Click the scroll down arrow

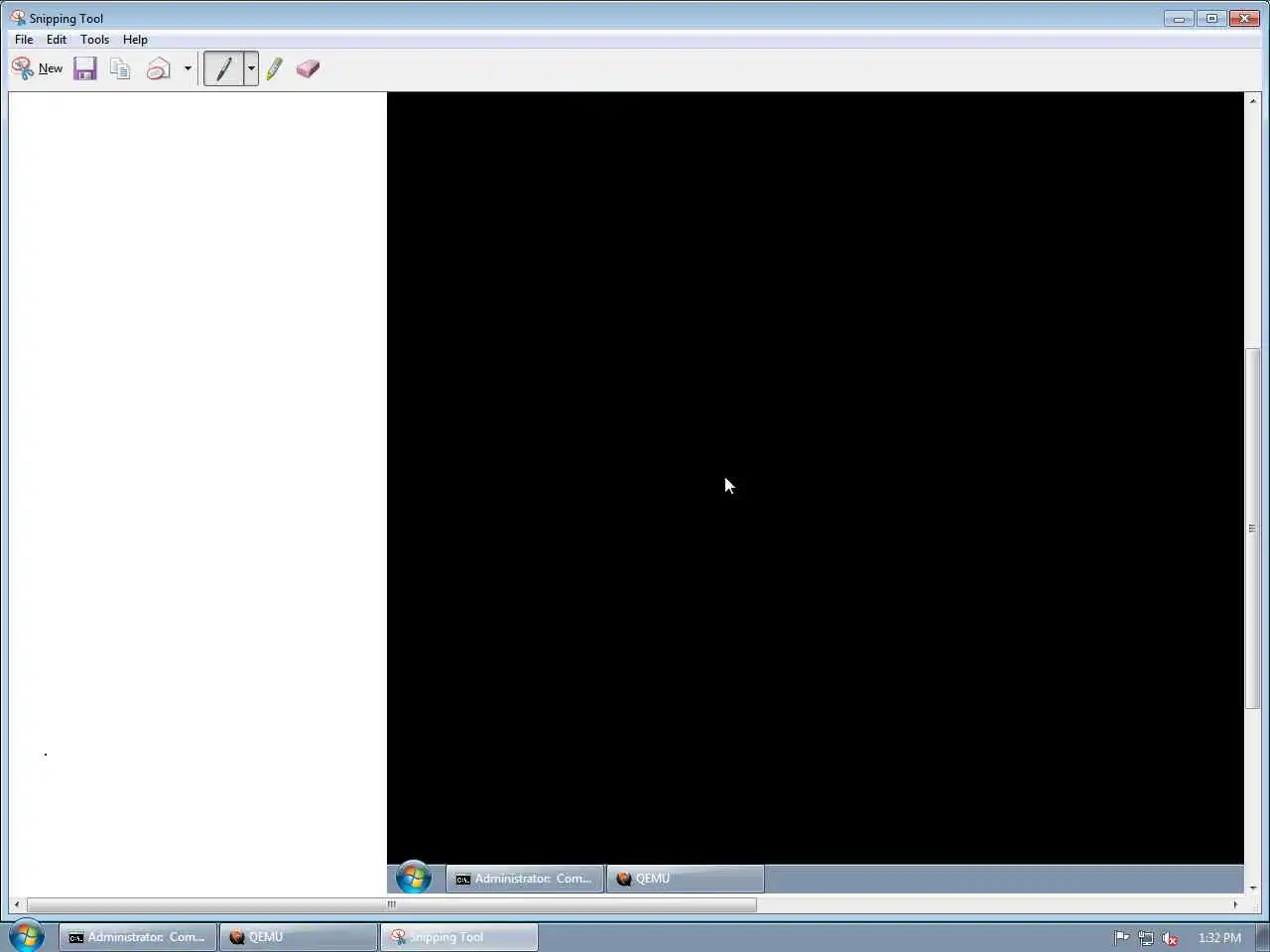click(x=1252, y=888)
